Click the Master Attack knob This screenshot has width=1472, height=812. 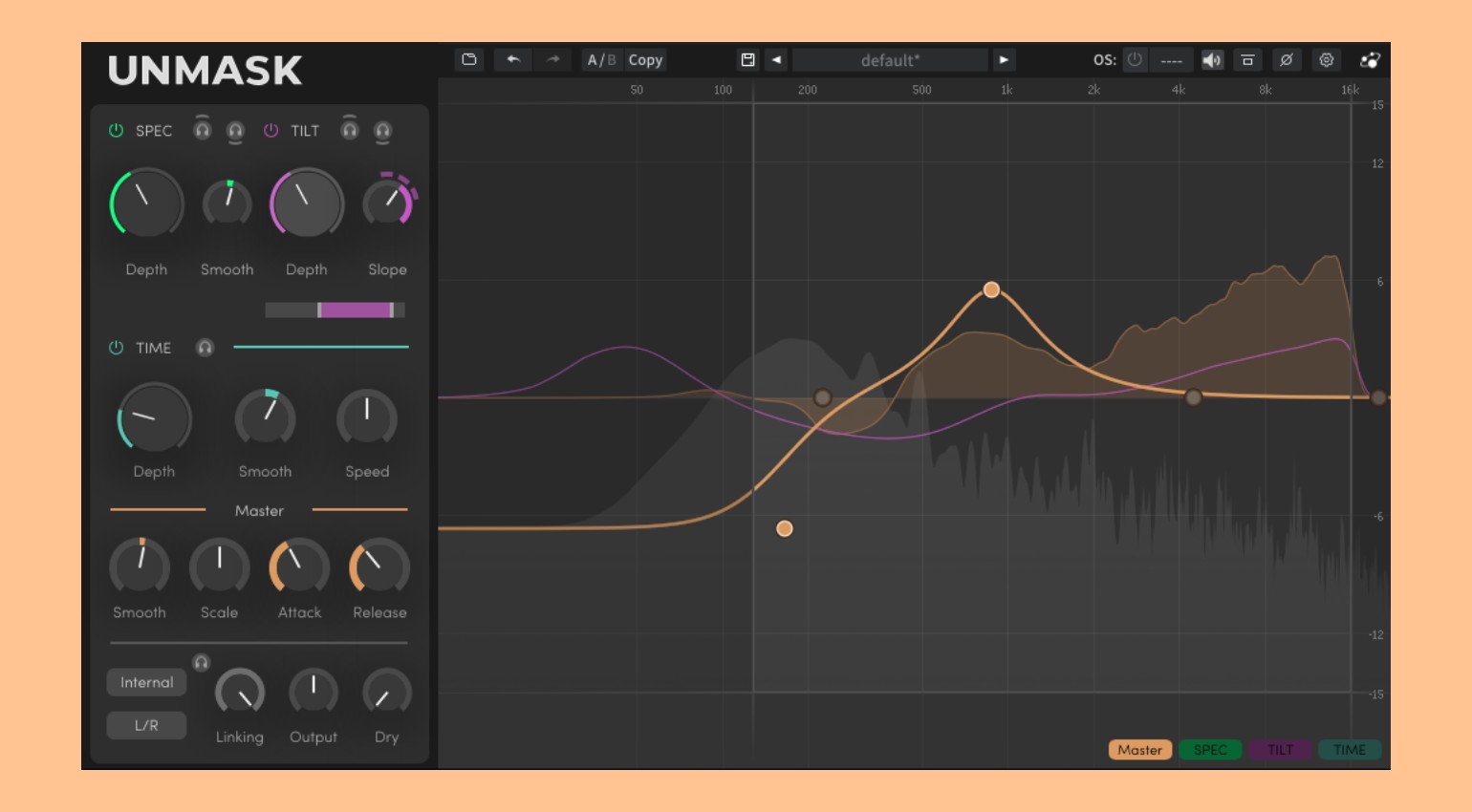299,566
